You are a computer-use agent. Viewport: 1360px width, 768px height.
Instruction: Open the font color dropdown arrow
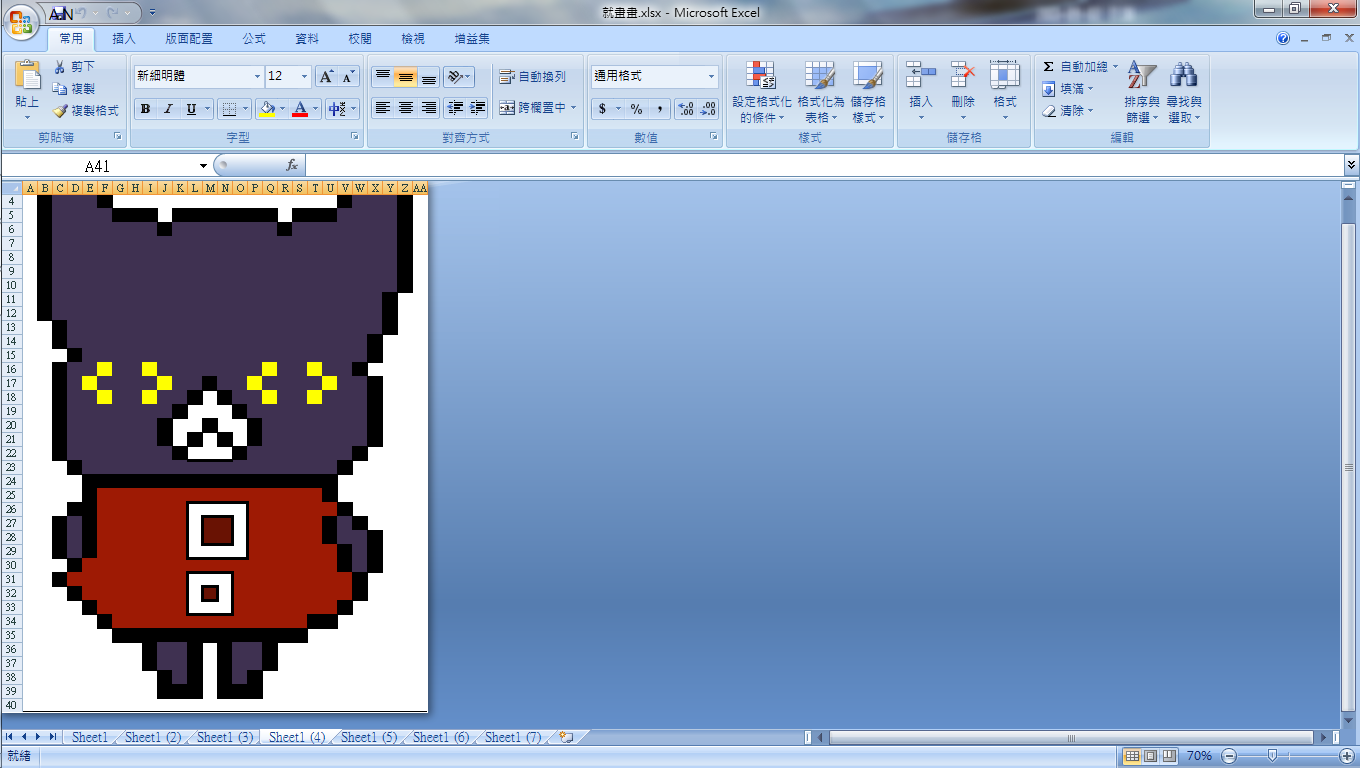[315, 109]
